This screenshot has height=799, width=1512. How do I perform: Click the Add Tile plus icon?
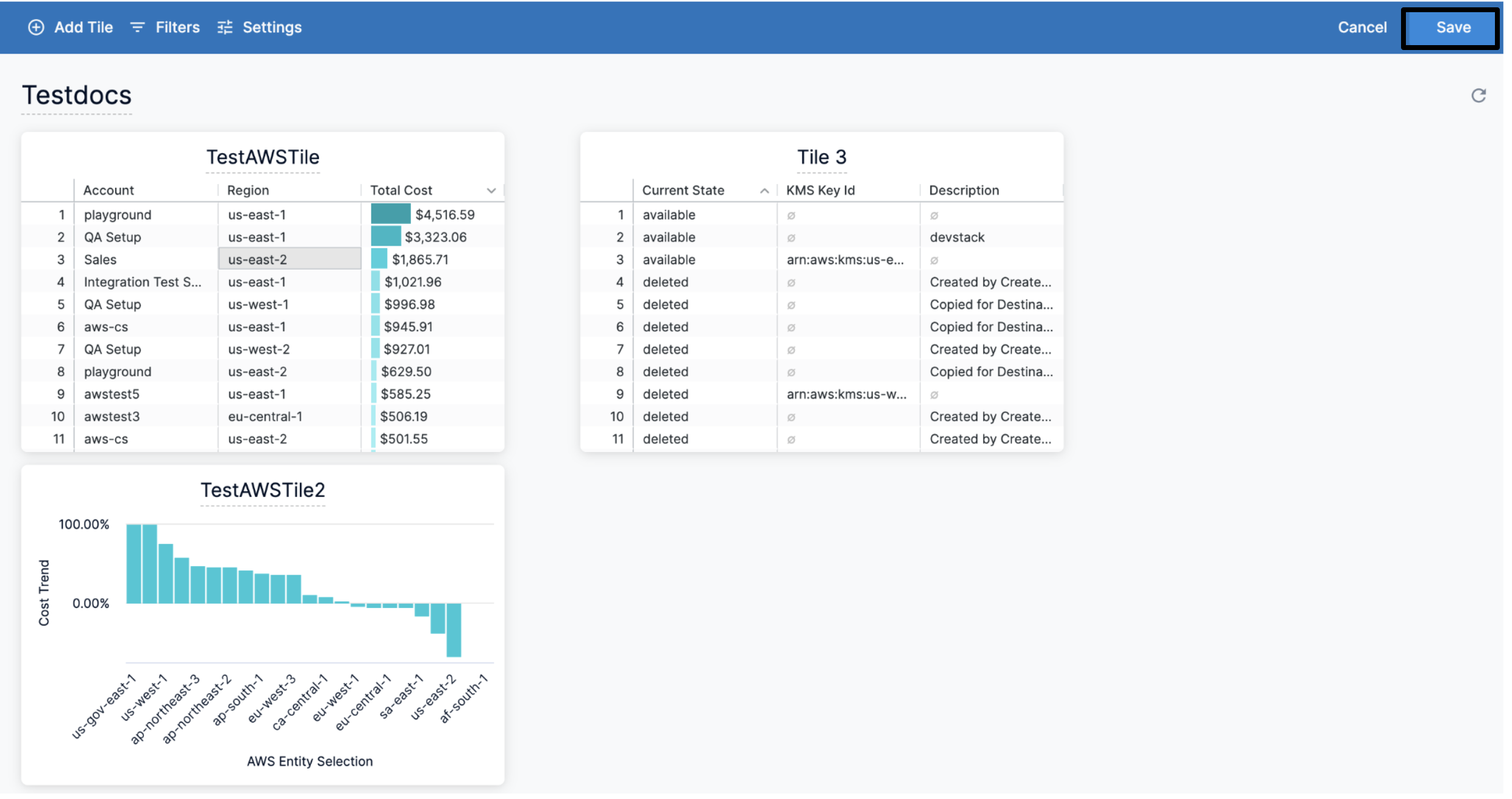coord(36,27)
